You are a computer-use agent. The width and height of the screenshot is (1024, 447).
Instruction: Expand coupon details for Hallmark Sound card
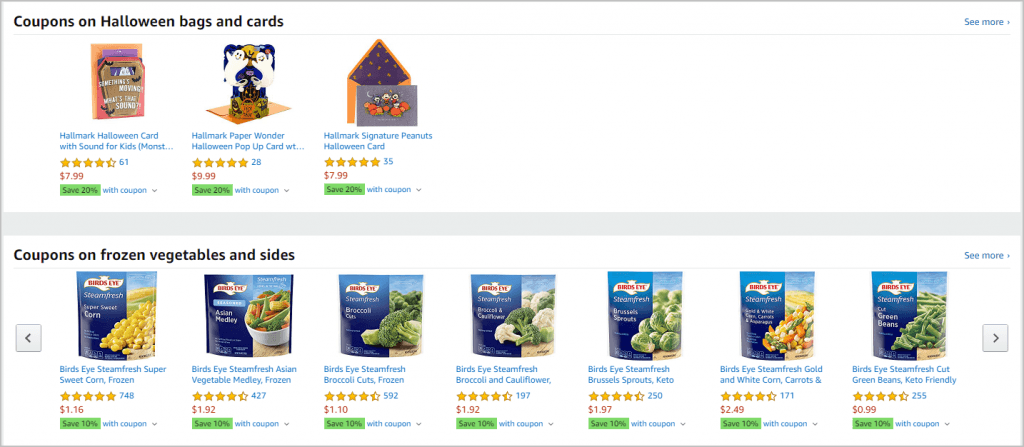click(155, 191)
